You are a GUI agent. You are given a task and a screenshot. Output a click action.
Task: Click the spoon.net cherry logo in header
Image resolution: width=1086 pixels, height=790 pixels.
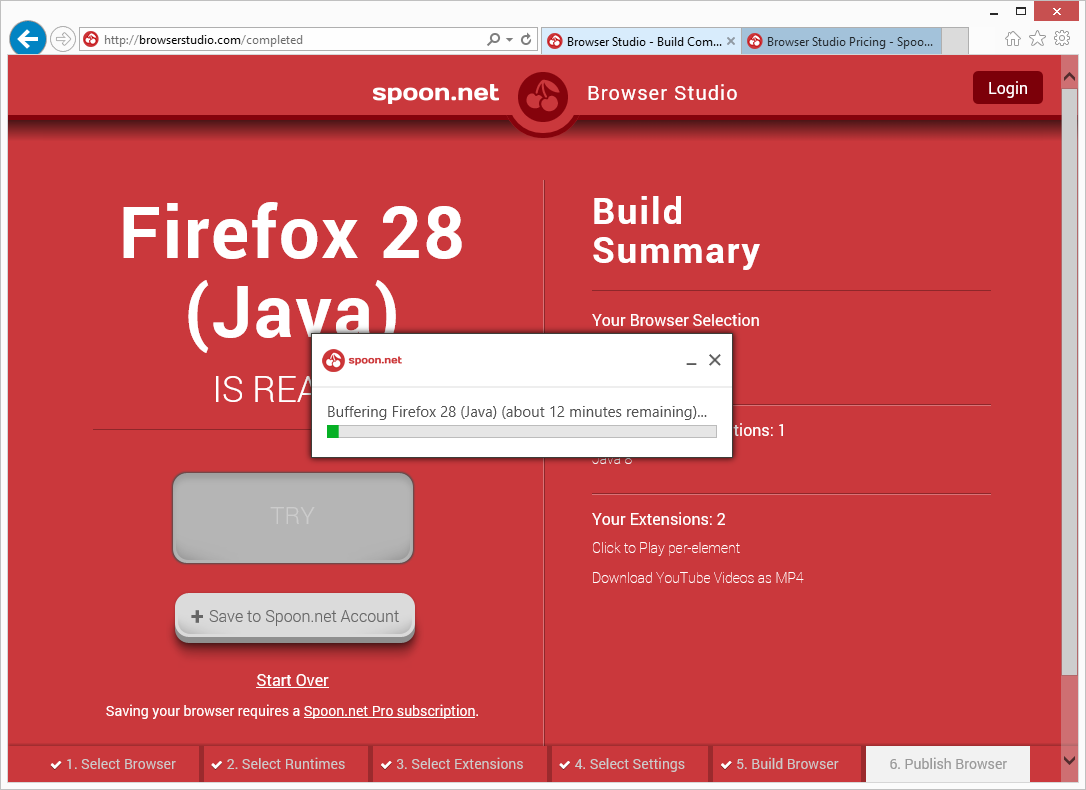tap(543, 97)
